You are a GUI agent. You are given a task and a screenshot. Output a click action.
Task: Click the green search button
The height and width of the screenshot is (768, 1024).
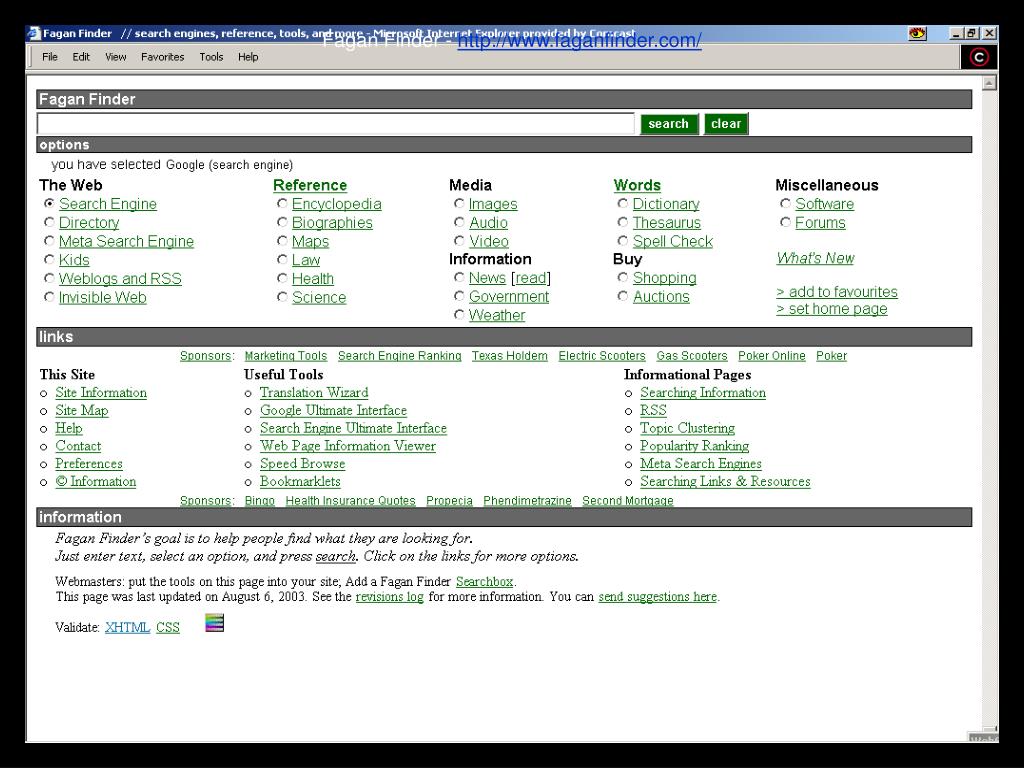(669, 123)
